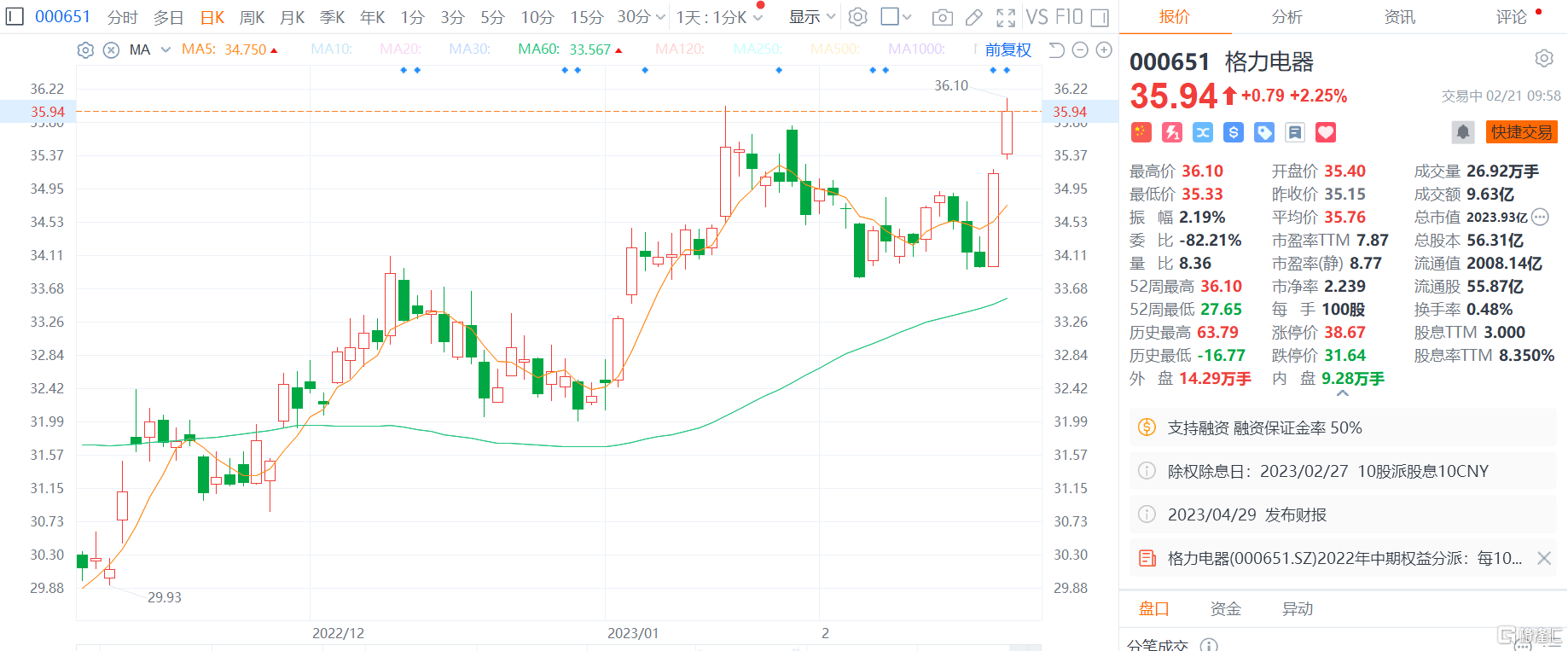Click the red heart favorite icon
This screenshot has height=651, width=1568.
click(x=1325, y=132)
